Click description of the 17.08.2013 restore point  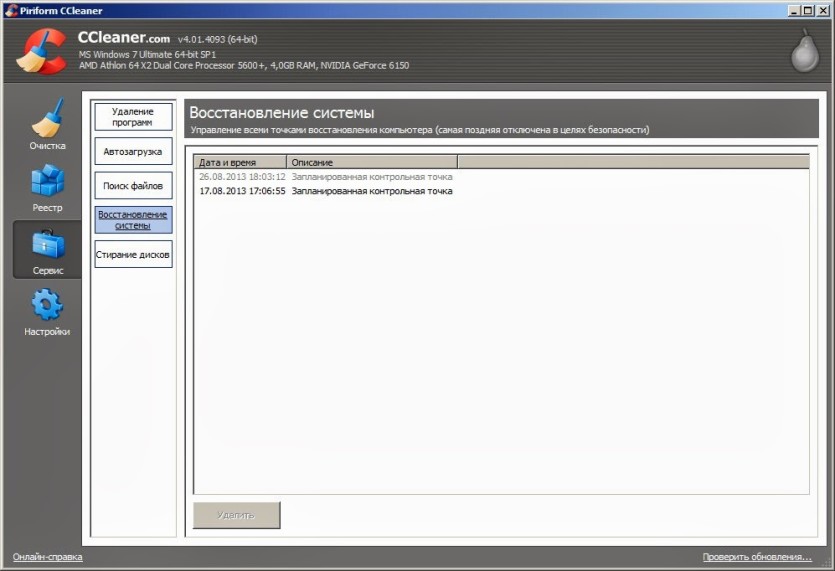coord(372,191)
